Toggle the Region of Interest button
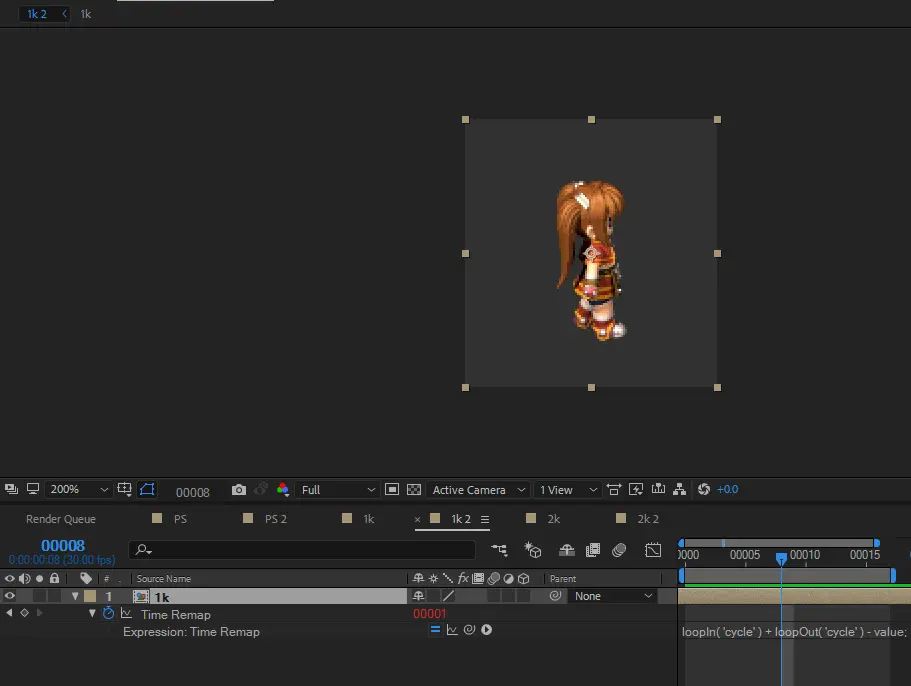Viewport: 911px width, 686px height. (392, 490)
